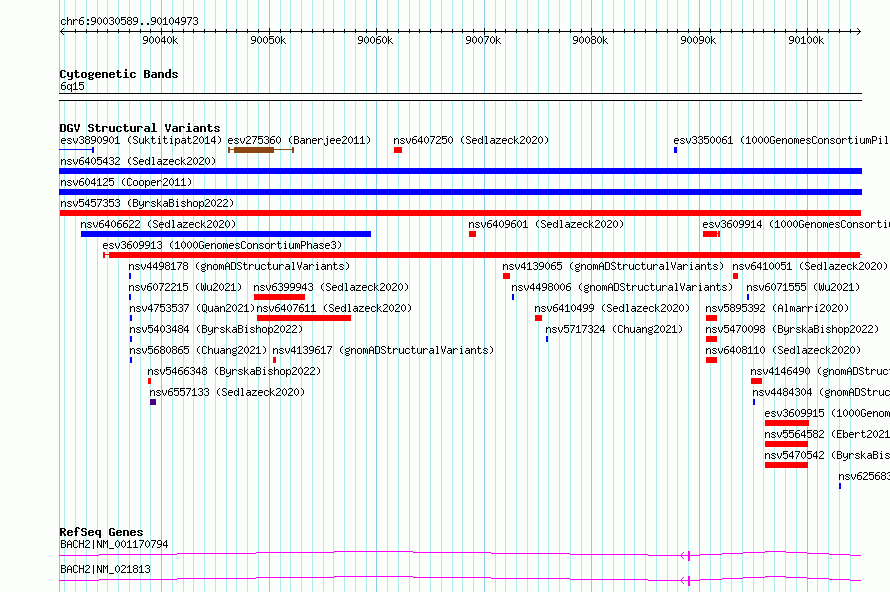Select nsv5895392 (Almarri2020) label
The height and width of the screenshot is (592, 890).
(777, 308)
